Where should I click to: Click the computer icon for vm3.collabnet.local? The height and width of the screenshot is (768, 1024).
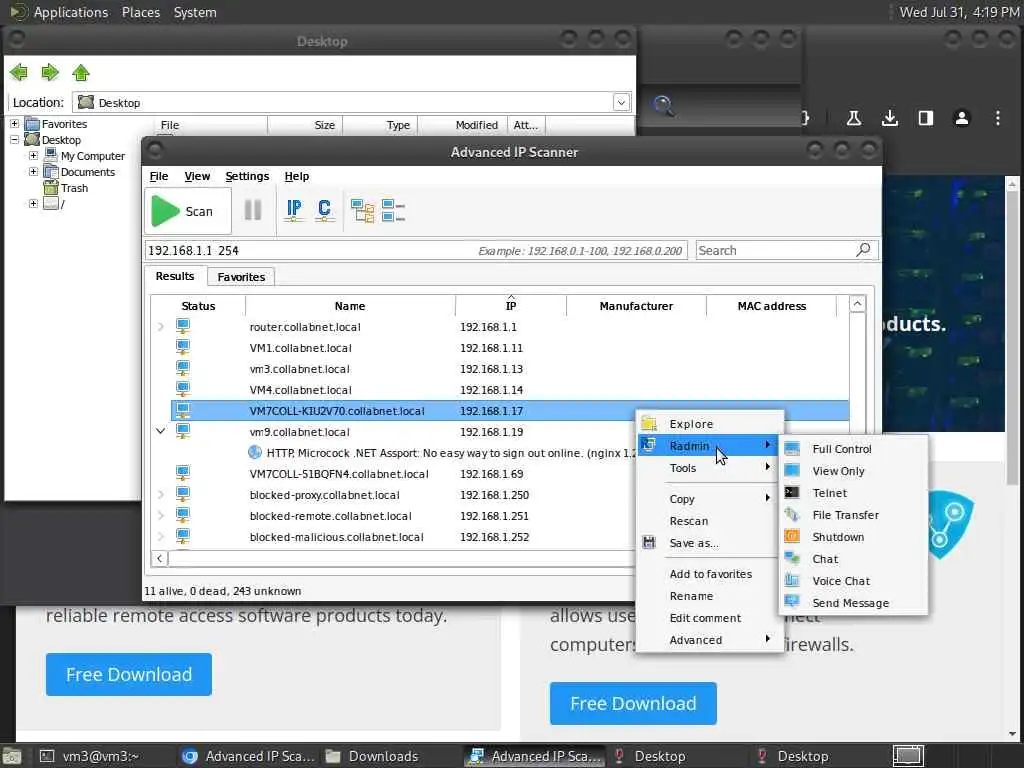pos(183,368)
